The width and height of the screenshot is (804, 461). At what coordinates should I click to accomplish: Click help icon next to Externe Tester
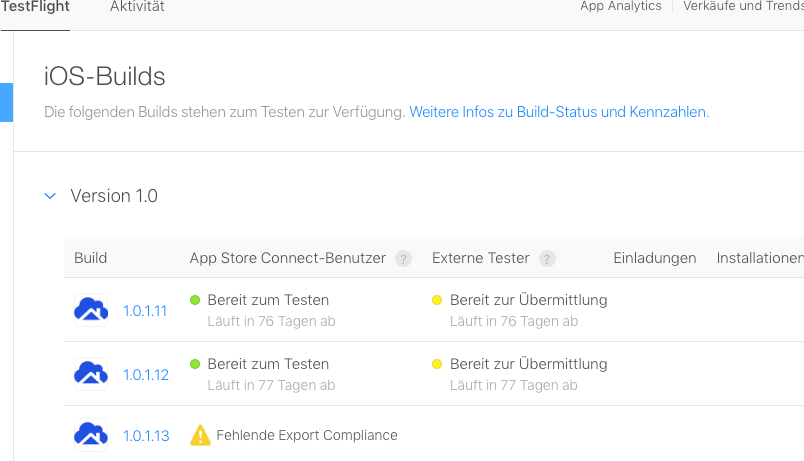pyautogui.click(x=547, y=259)
